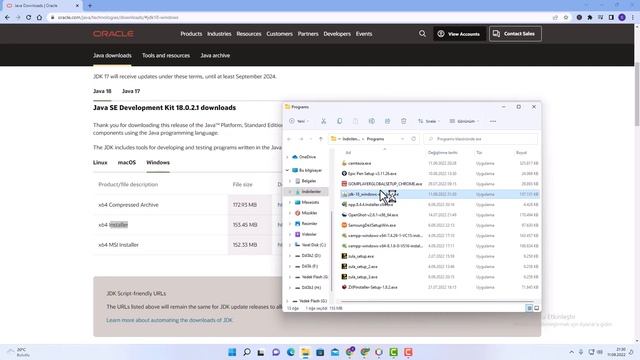This screenshot has width=640, height=360.
Task: Reload the Chrome page
Action: click(29, 18)
